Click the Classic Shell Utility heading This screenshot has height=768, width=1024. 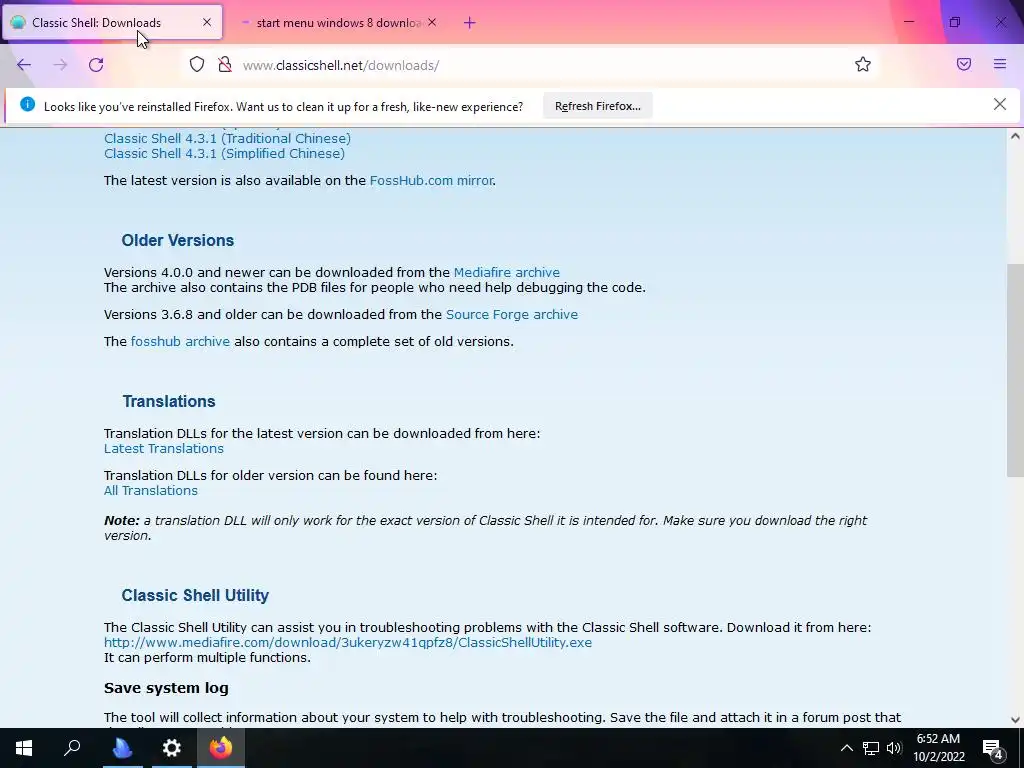tap(195, 595)
